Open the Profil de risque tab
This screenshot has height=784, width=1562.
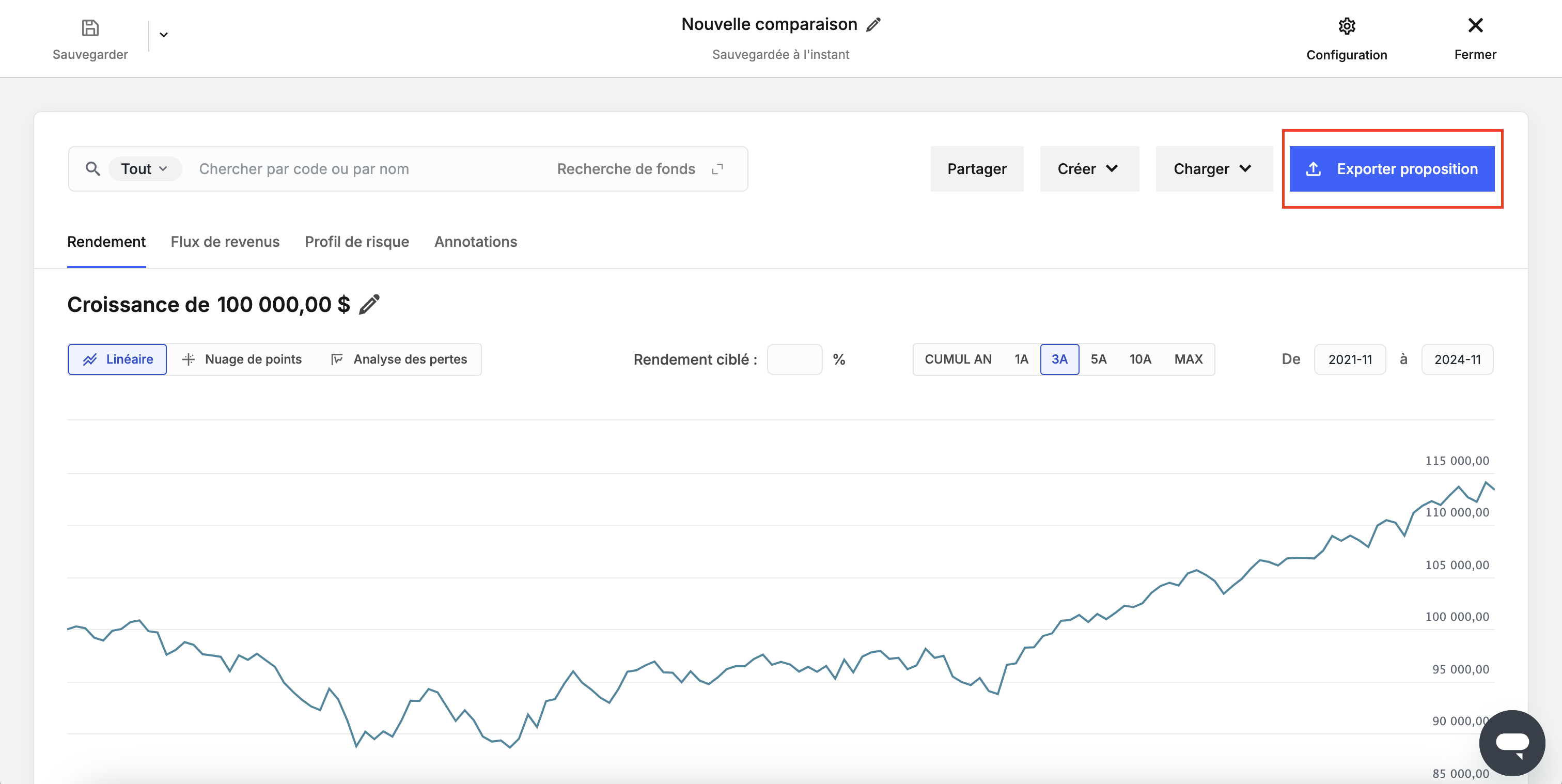356,242
